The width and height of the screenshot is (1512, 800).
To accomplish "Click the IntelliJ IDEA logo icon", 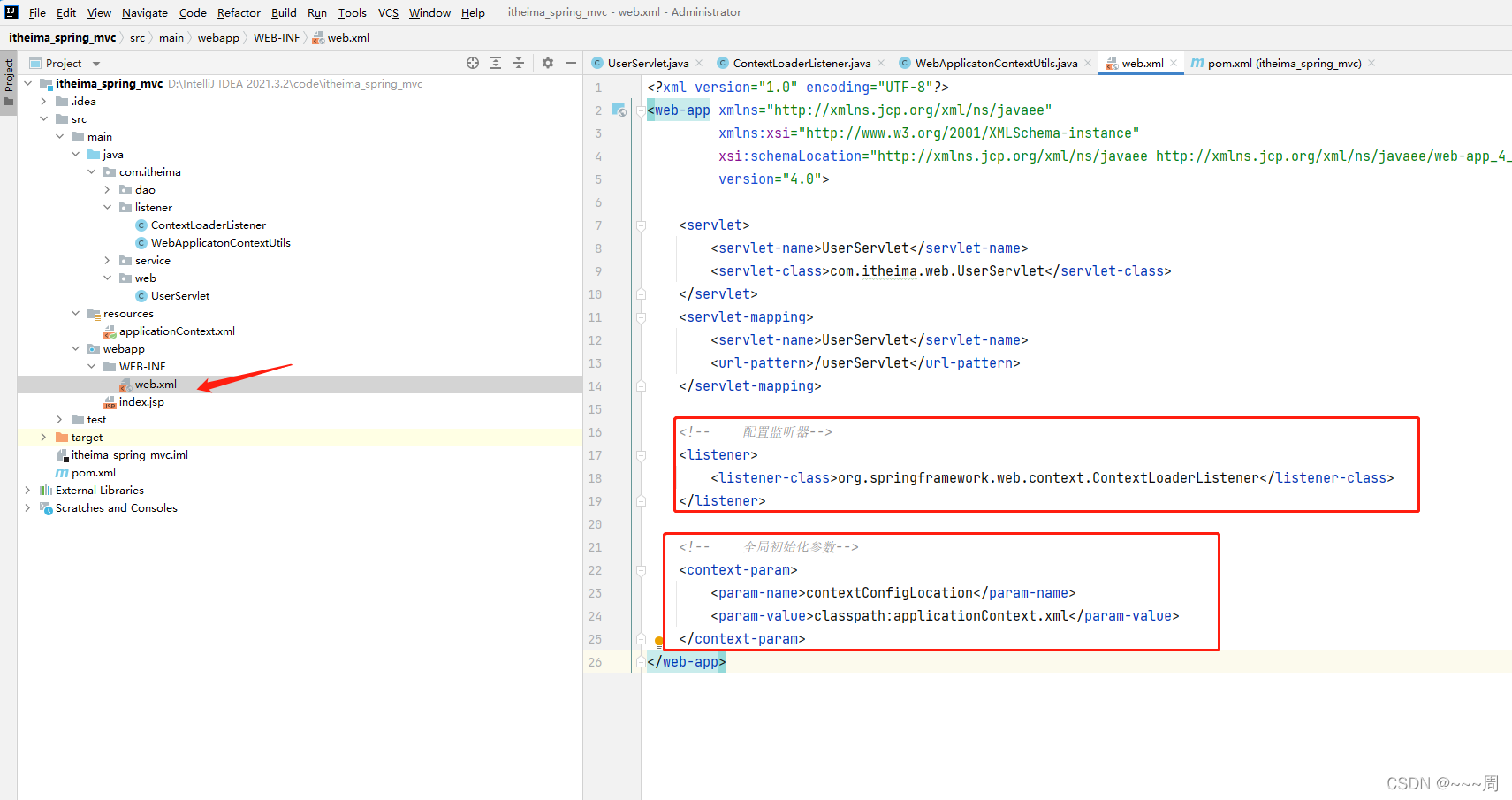I will pyautogui.click(x=11, y=12).
